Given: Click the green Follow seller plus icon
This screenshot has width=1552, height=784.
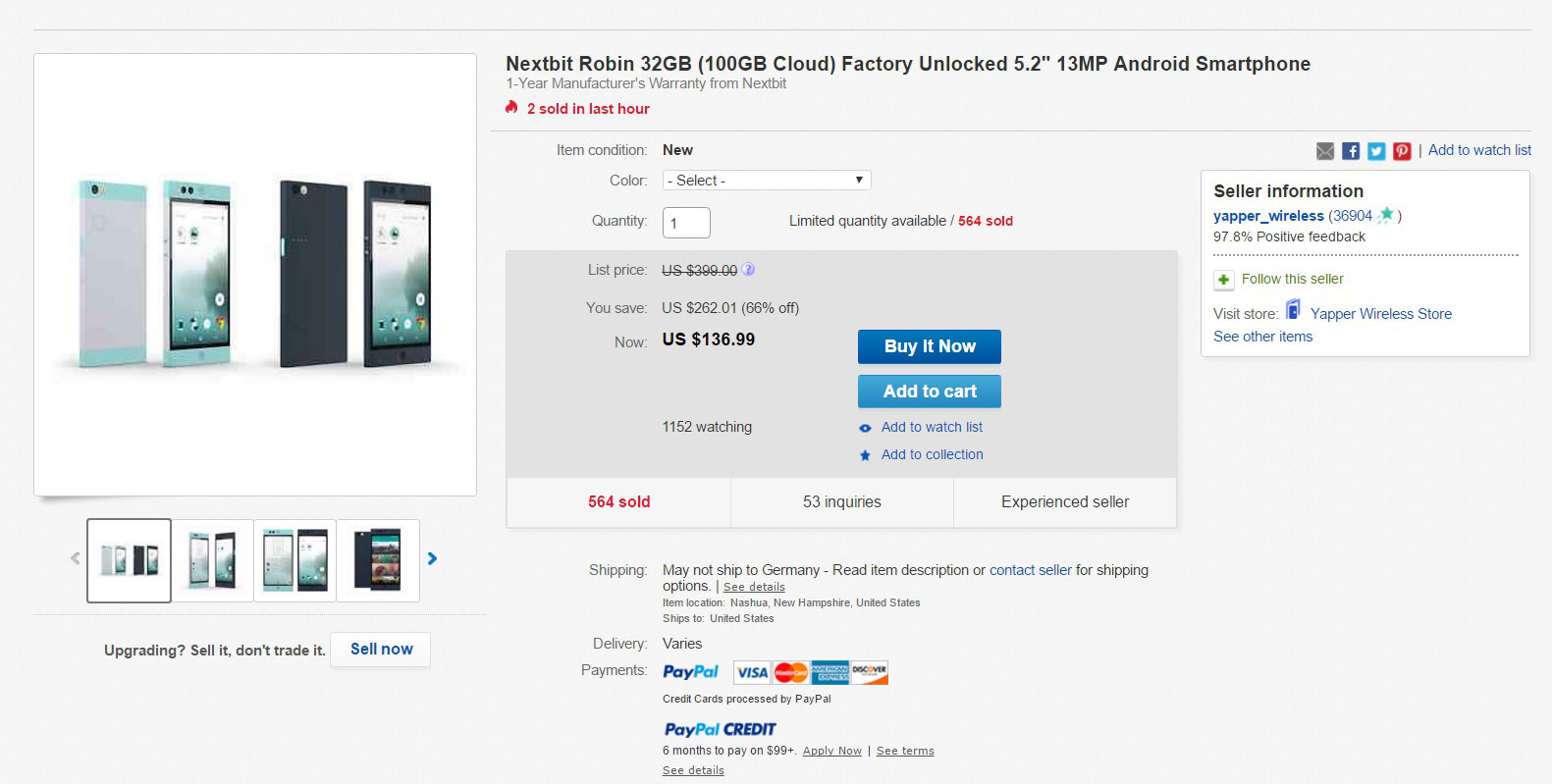Looking at the screenshot, I should coord(1224,280).
